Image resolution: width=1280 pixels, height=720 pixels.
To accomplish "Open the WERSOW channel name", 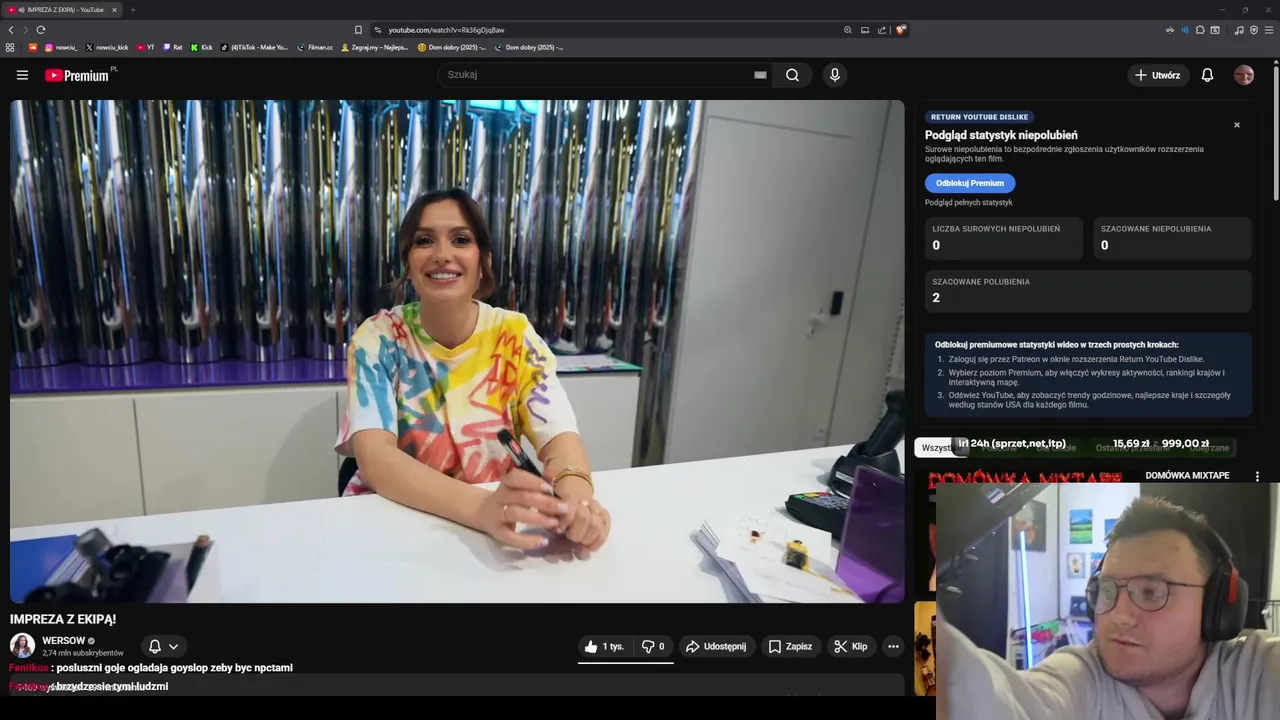I will point(64,640).
